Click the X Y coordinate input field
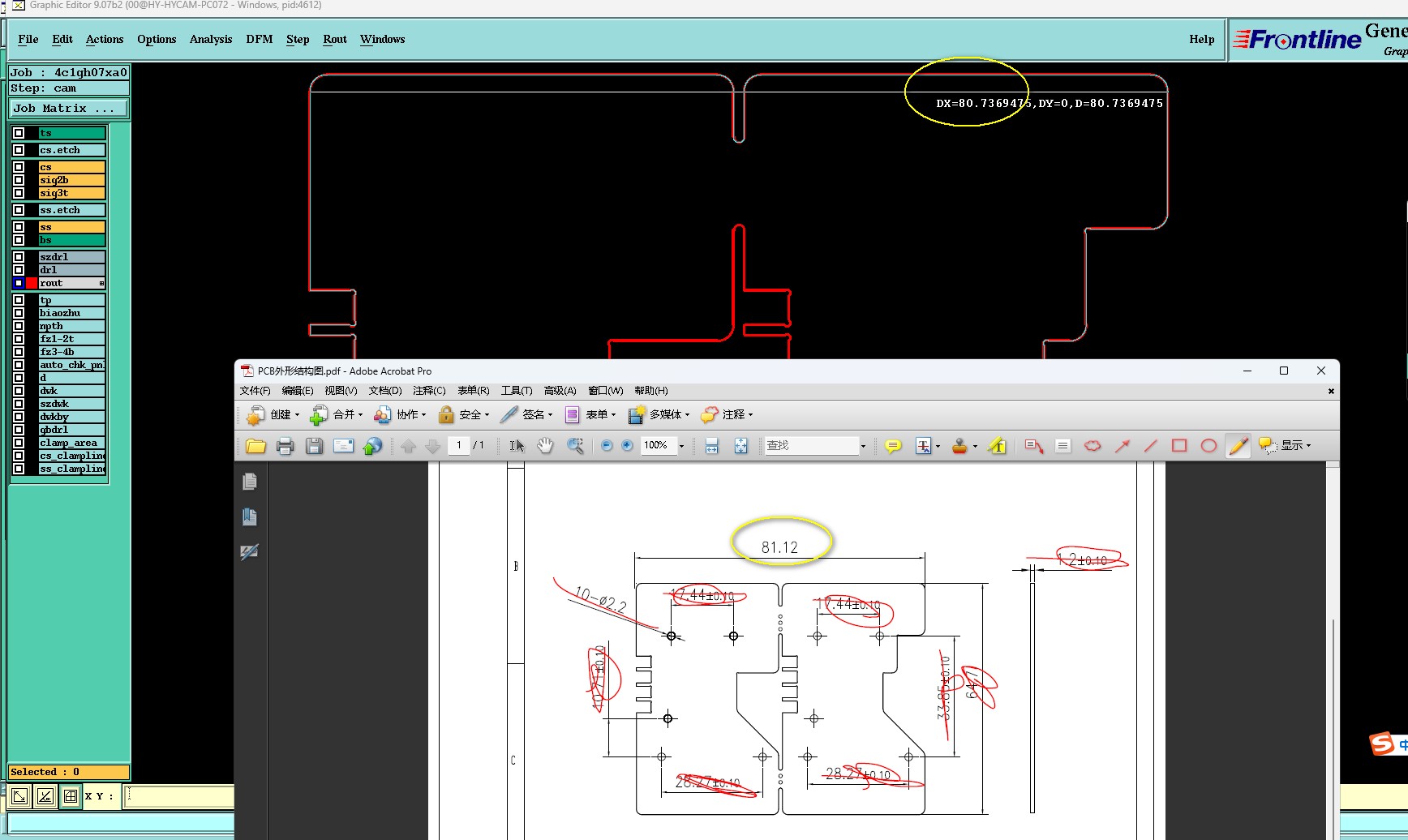The height and width of the screenshot is (840, 1408). point(178,796)
